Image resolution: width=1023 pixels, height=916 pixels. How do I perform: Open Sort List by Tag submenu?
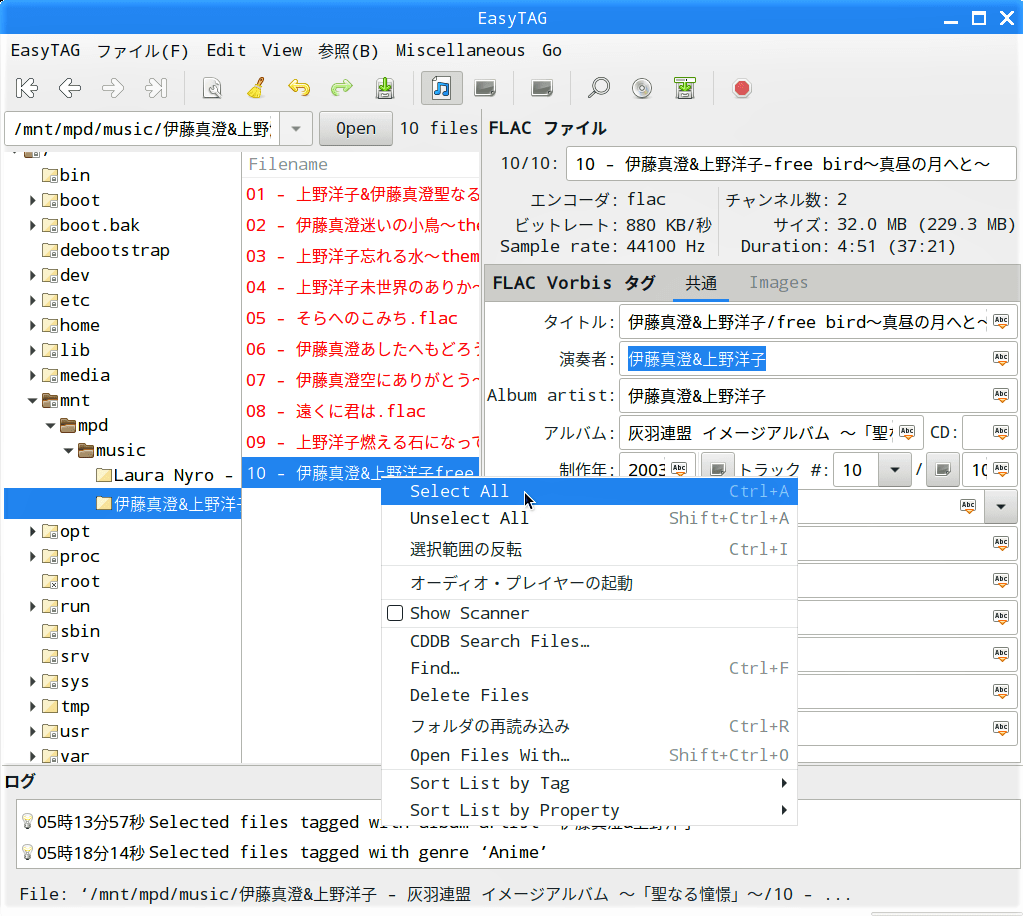(x=589, y=783)
